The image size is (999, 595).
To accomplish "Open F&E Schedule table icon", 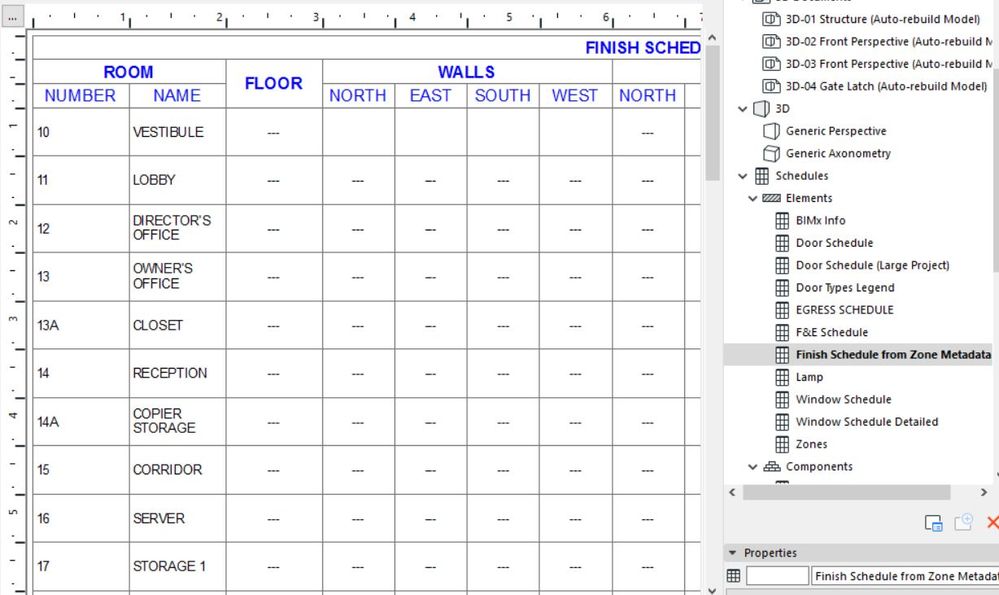I will [782, 333].
